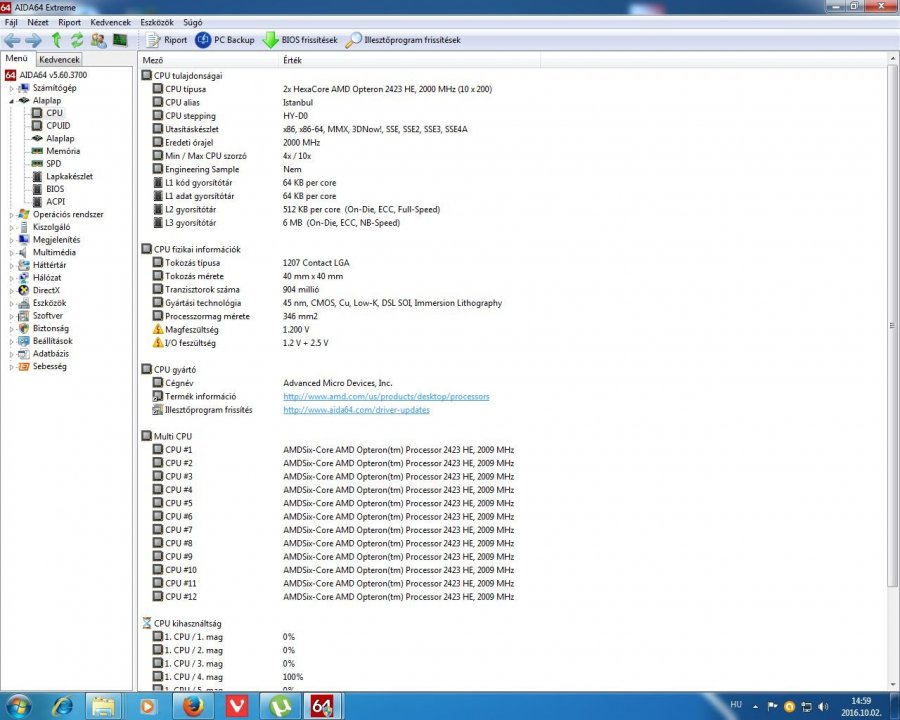Open Windows Media Player from taskbar
900x720 pixels.
coord(148,706)
